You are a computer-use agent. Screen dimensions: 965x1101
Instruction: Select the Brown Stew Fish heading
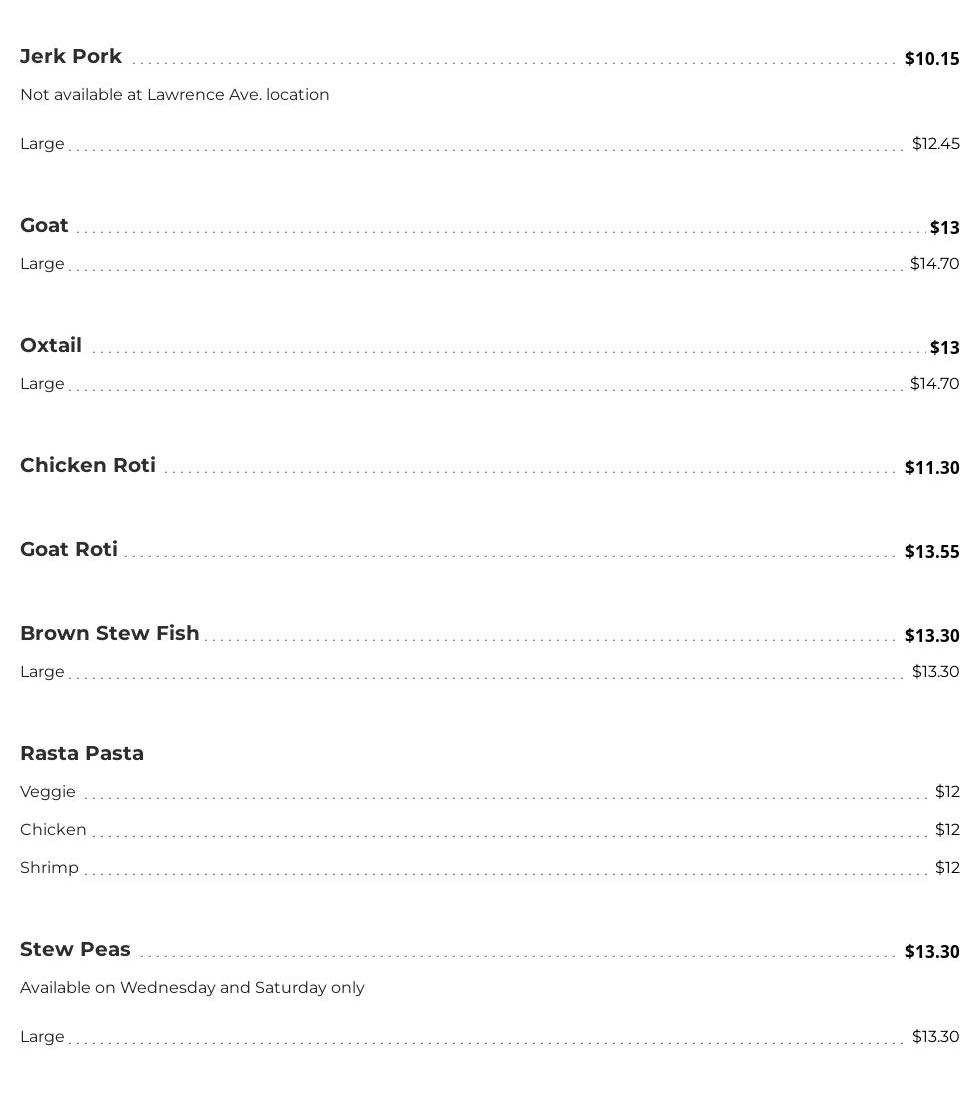coord(110,634)
